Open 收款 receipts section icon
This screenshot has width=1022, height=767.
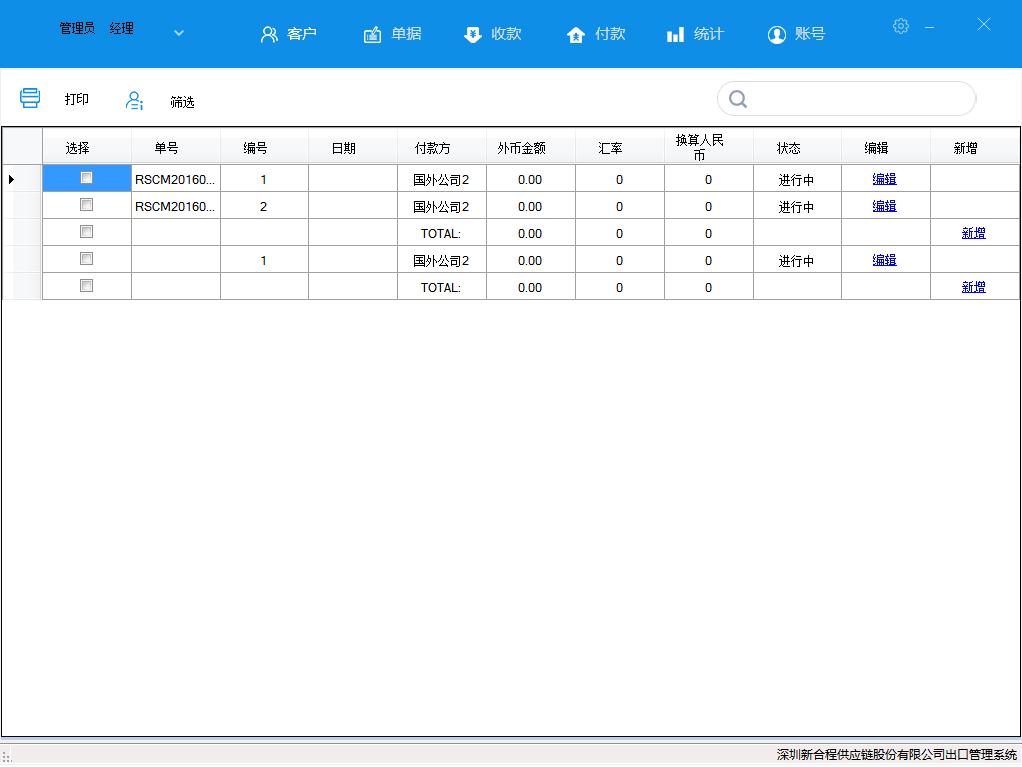(x=473, y=35)
